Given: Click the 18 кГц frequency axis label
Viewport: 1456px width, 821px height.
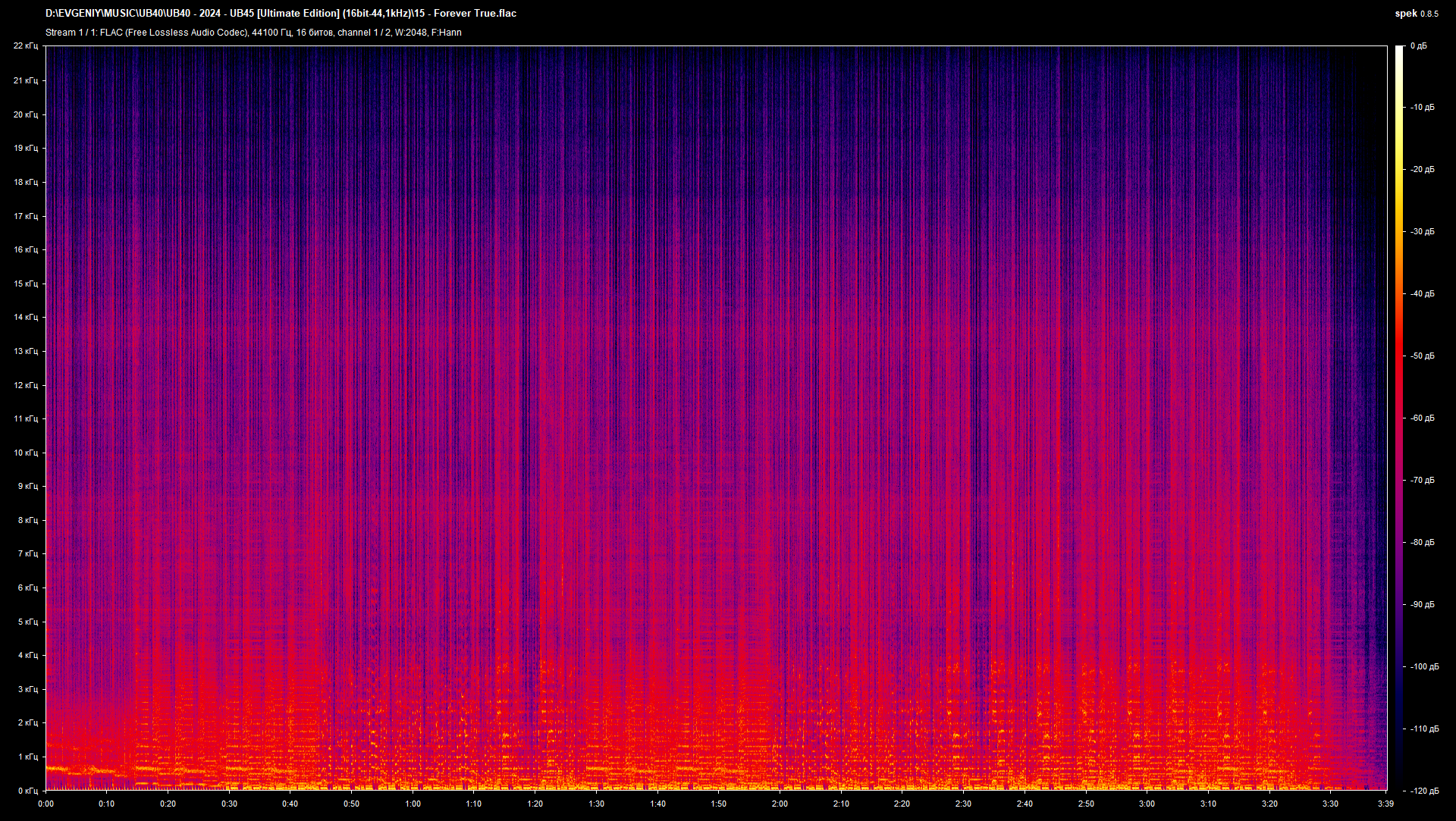Looking at the screenshot, I should point(25,182).
